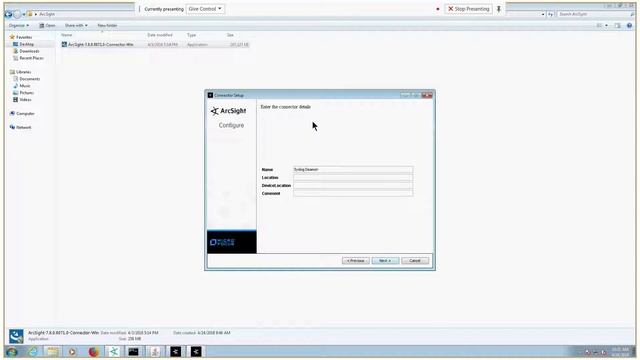Open the Share with dropdown
The image size is (640, 360).
click(x=76, y=25)
